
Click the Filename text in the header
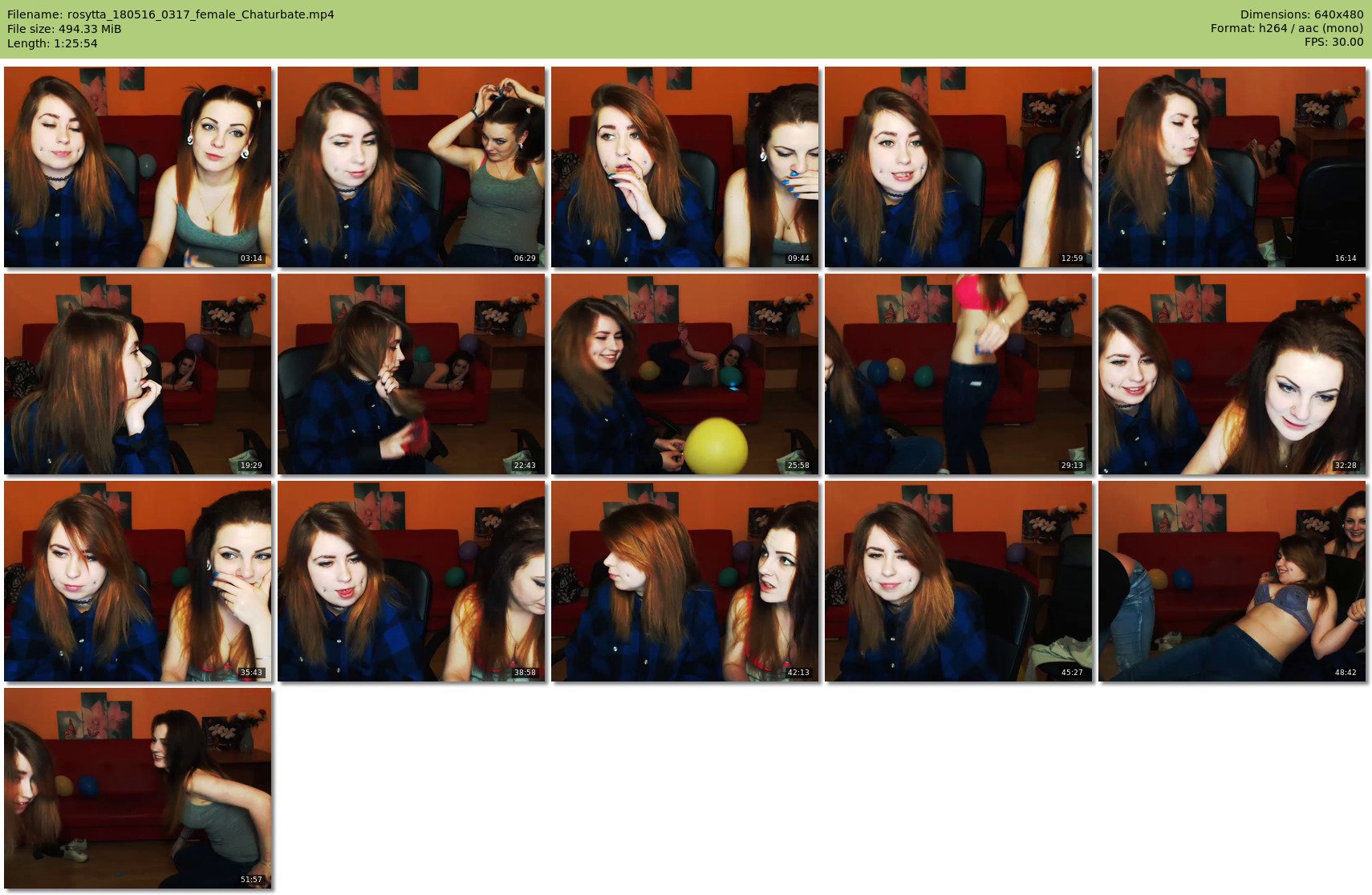pos(170,14)
